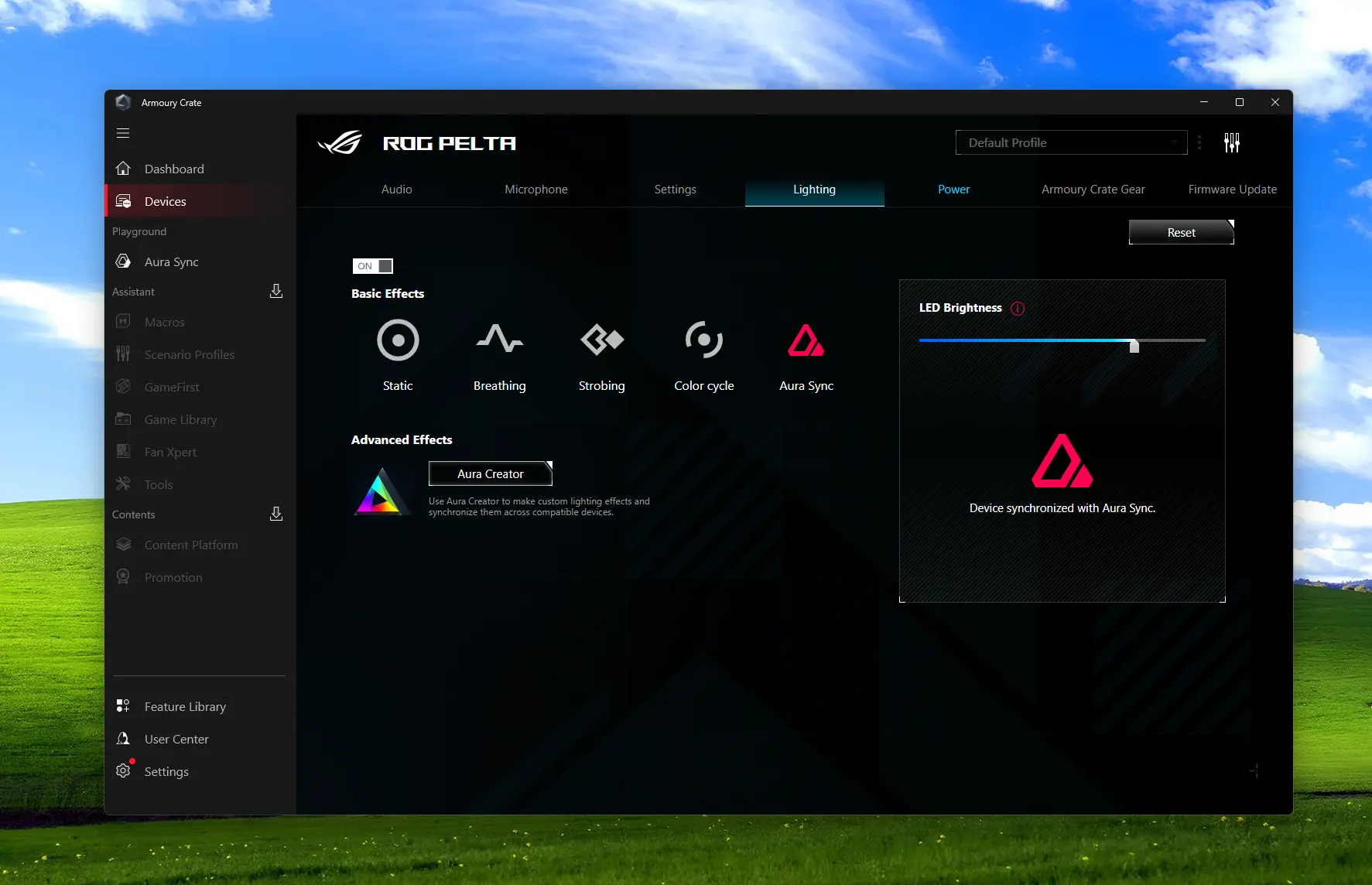The image size is (1372, 885).
Task: Open the equalizer sliders icon at top right
Action: pos(1231,143)
